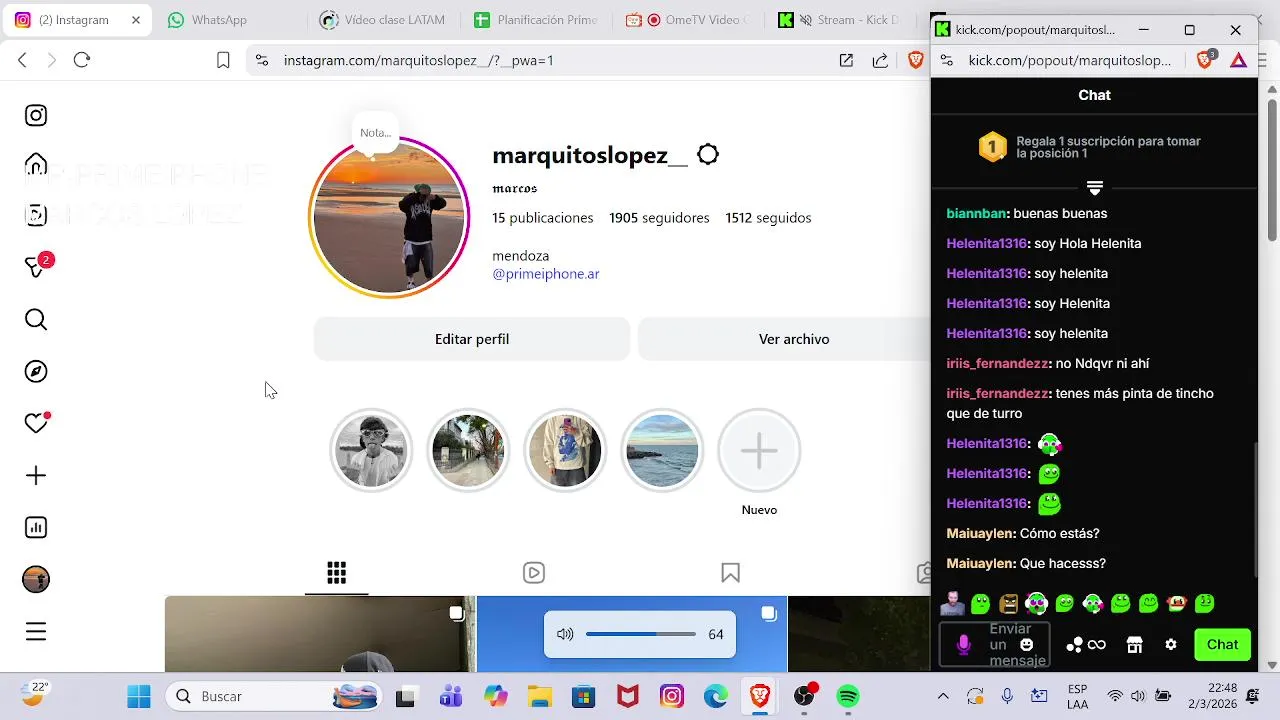
Task: Click the Kick chat message input field
Action: coord(996,645)
